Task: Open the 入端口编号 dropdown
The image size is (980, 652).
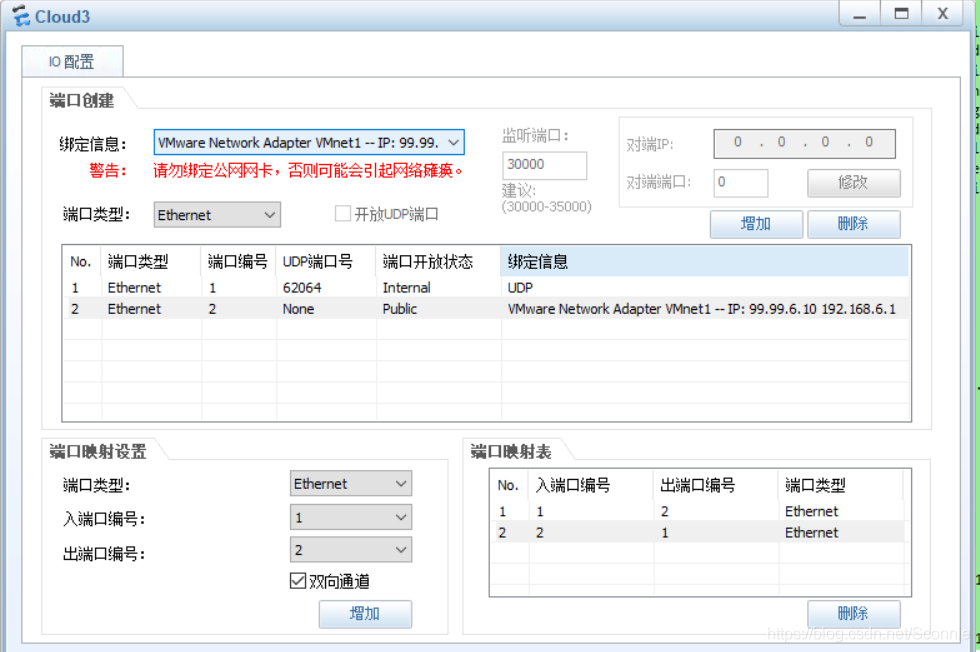Action: 351,518
